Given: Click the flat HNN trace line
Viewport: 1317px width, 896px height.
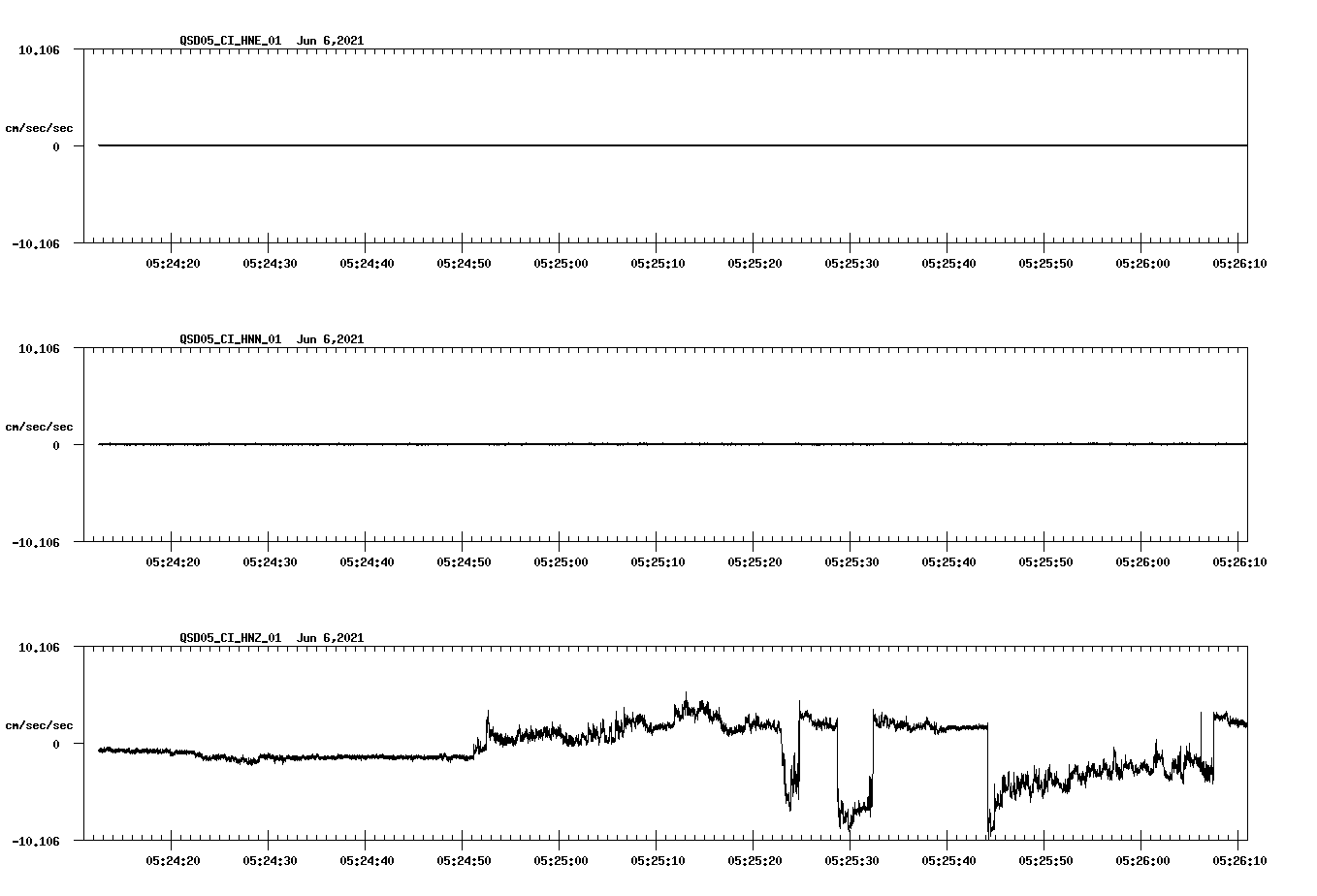Looking at the screenshot, I should (x=673, y=444).
